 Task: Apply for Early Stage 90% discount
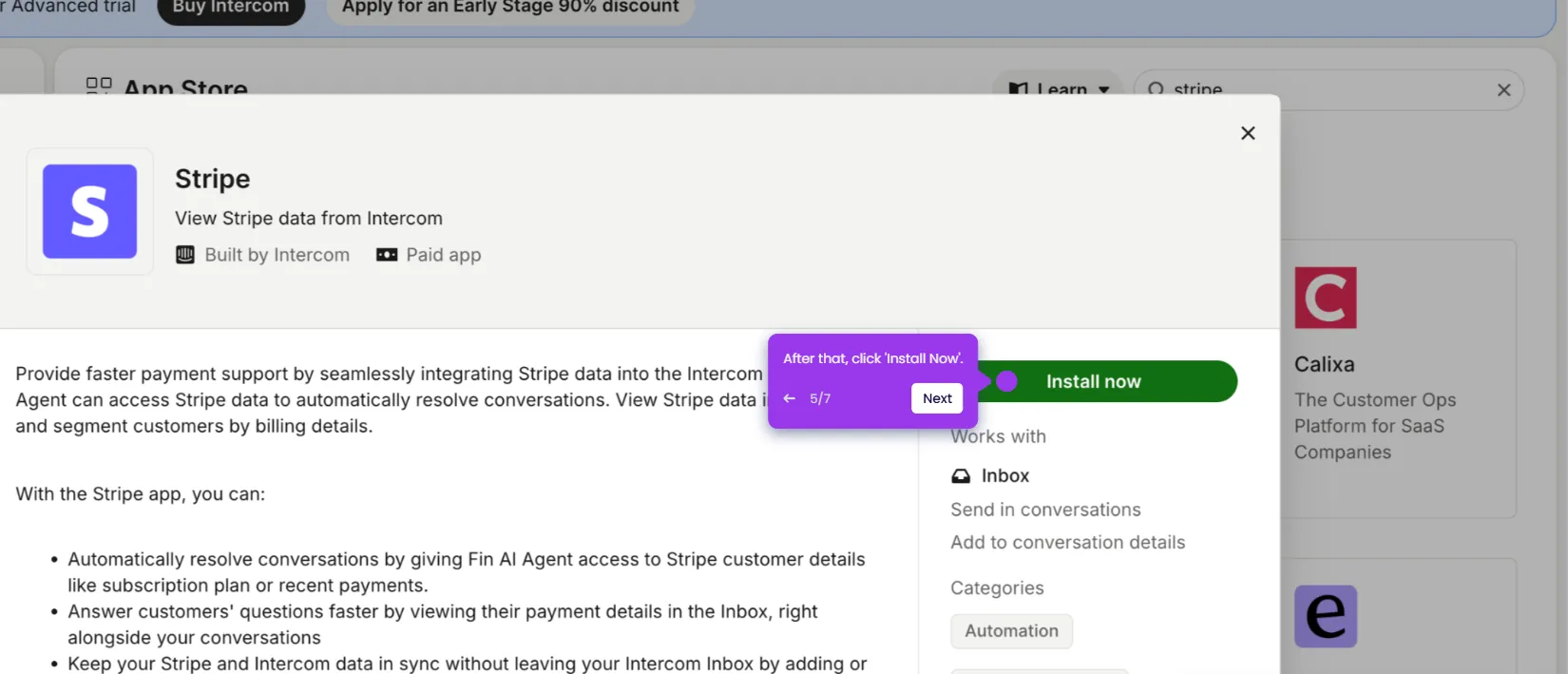point(510,8)
